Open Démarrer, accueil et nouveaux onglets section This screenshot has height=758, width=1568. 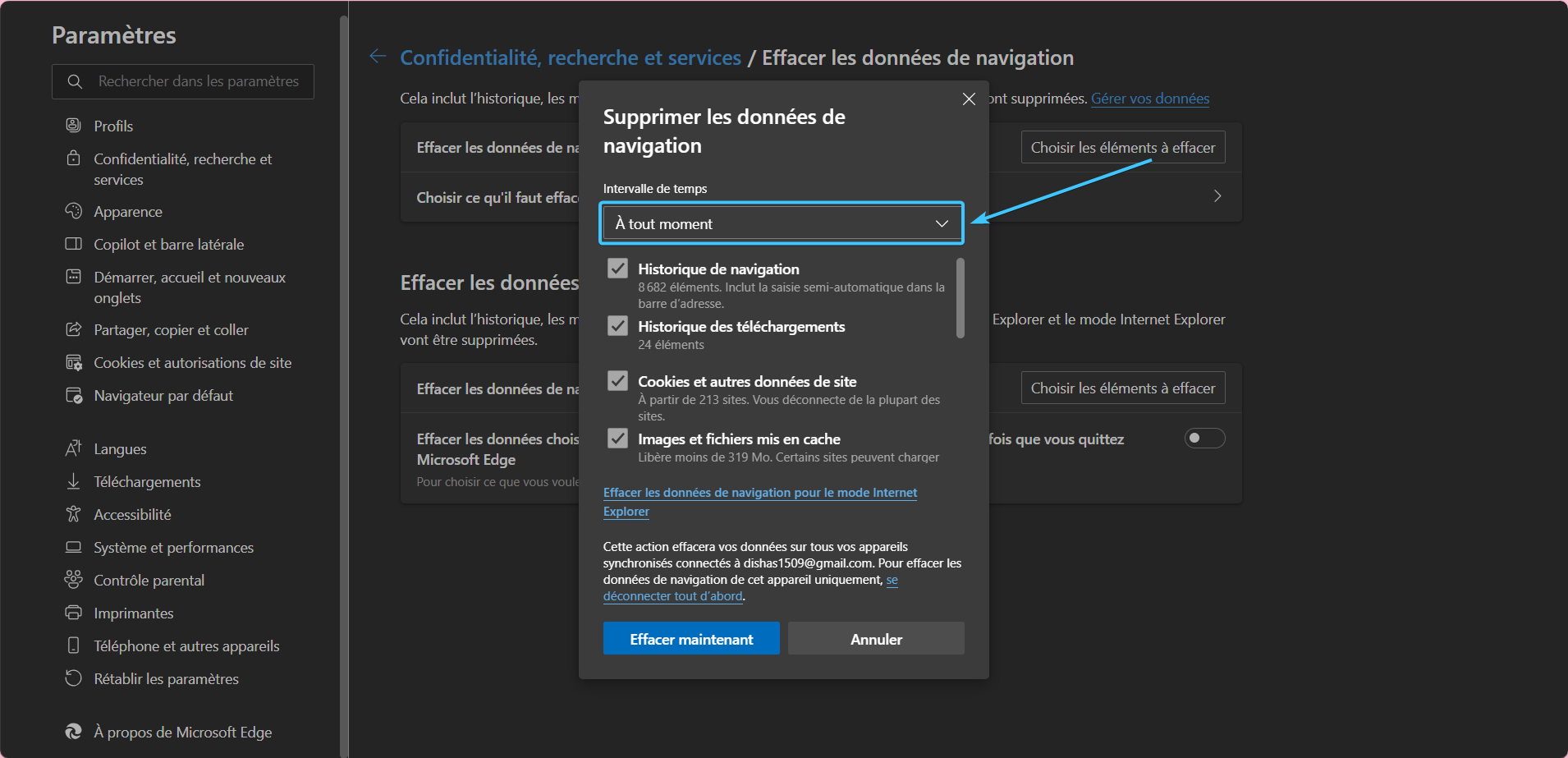coord(190,287)
